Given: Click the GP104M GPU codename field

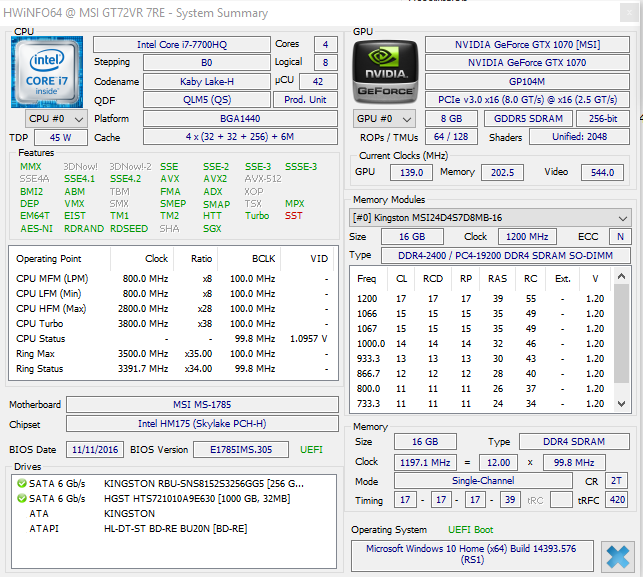Looking at the screenshot, I should (527, 82).
